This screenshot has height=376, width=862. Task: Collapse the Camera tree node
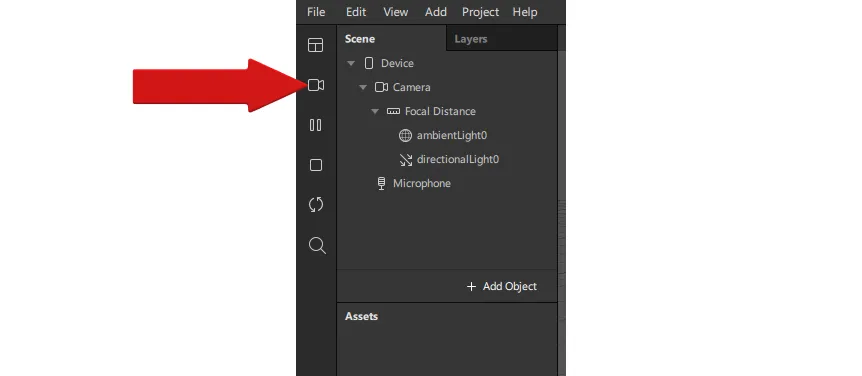pos(363,87)
